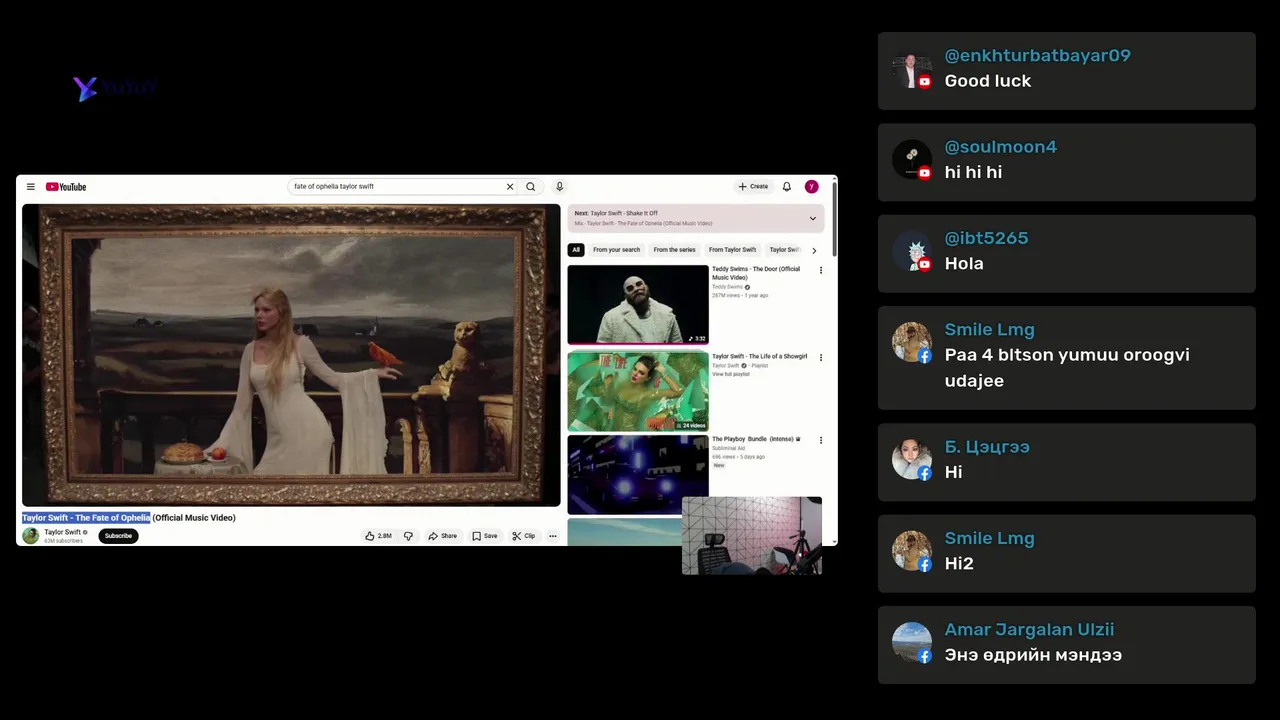Click Amar Jargalan Ulzii commenter avatar

pyautogui.click(x=912, y=643)
